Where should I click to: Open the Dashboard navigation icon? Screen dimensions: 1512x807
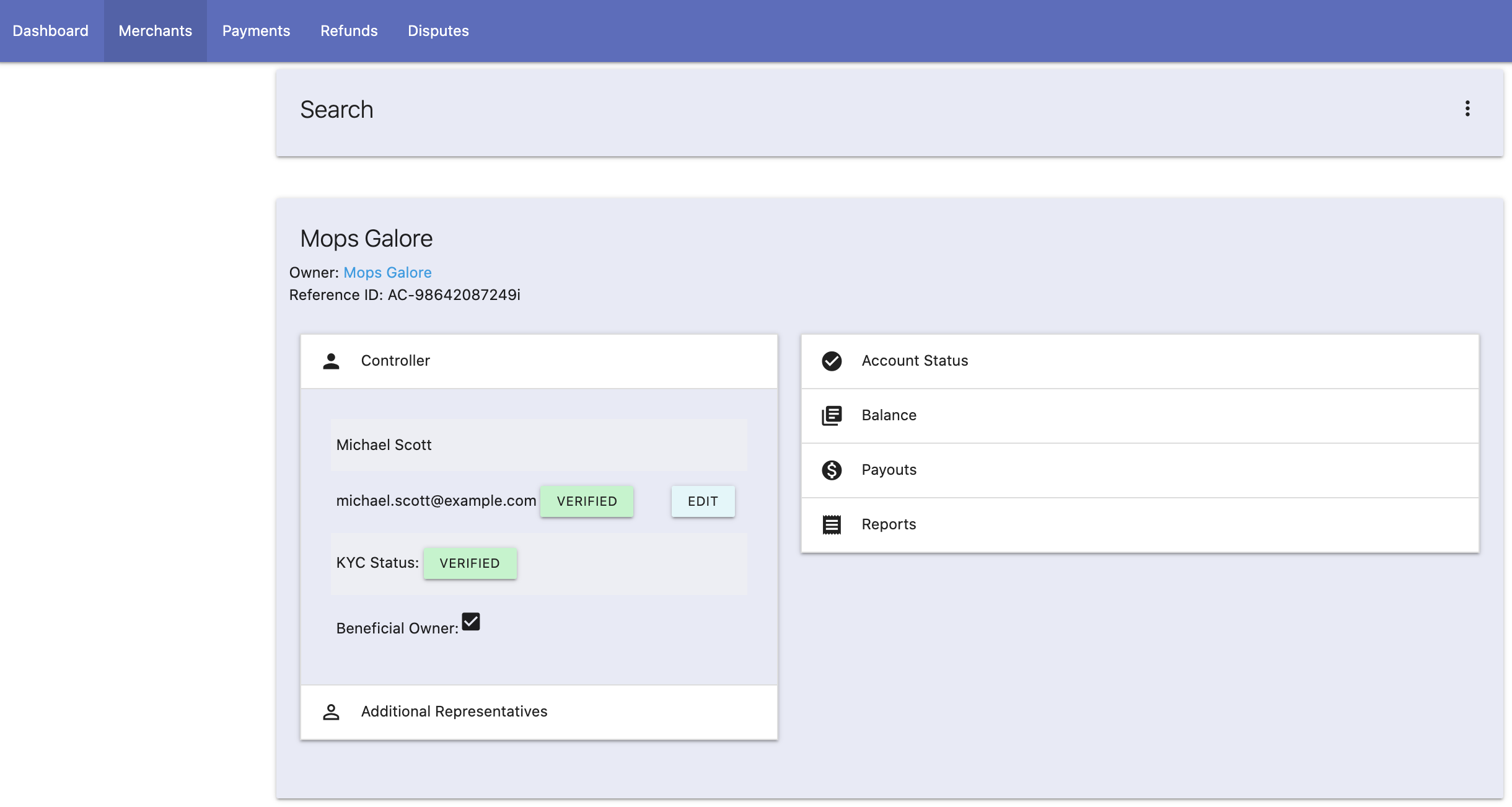coord(51,30)
